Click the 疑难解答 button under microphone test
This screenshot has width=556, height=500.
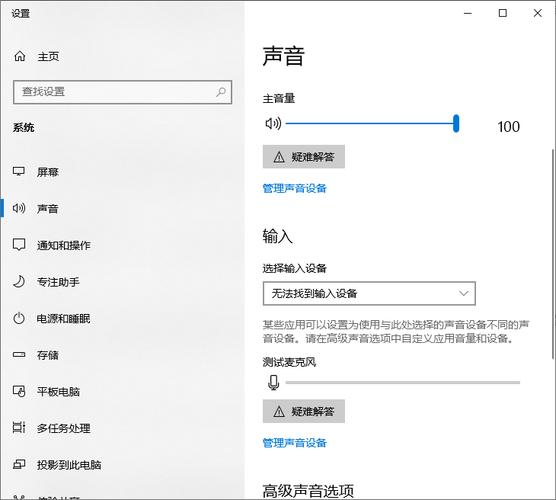point(304,411)
